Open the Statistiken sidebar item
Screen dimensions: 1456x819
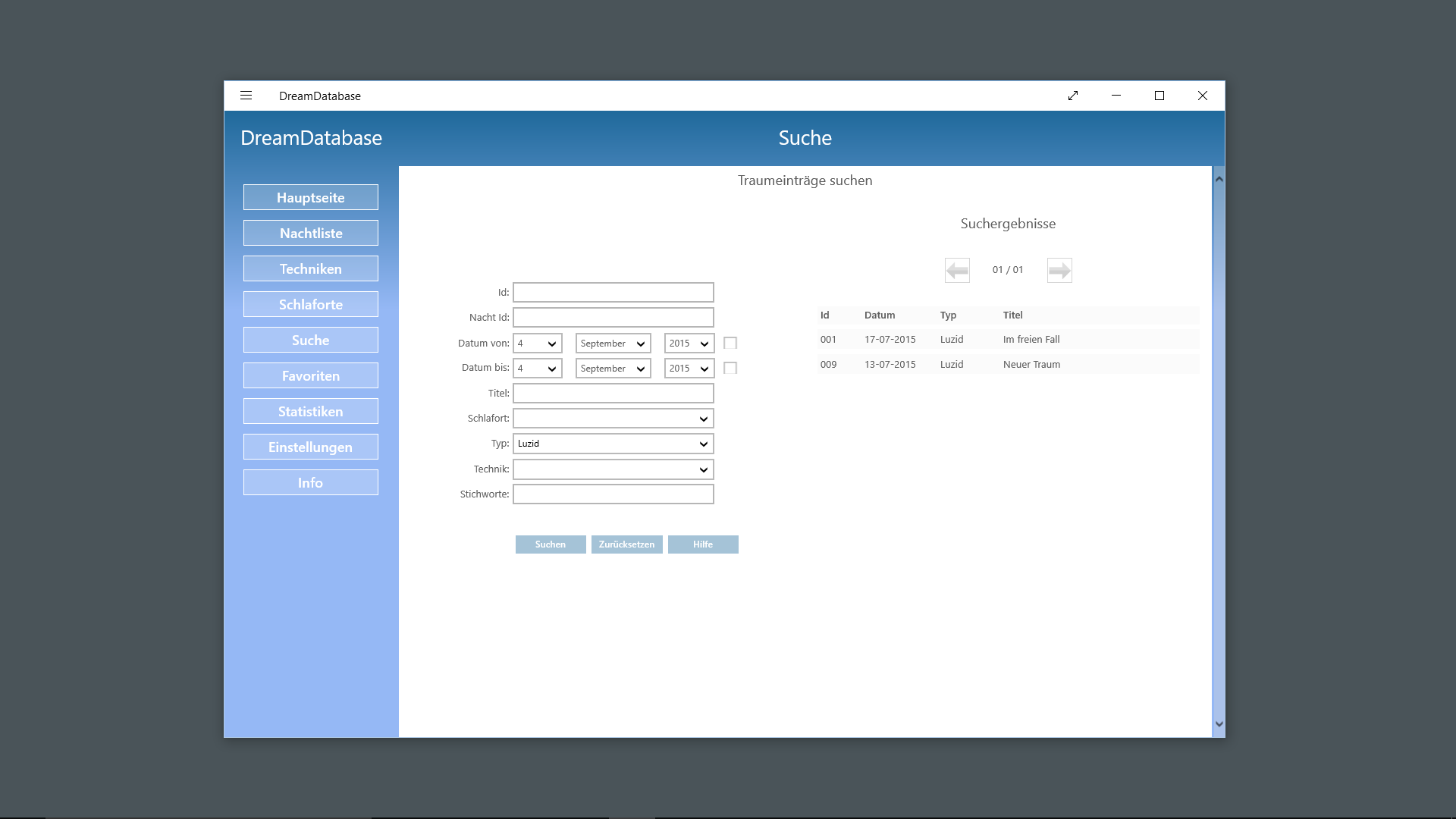(311, 412)
